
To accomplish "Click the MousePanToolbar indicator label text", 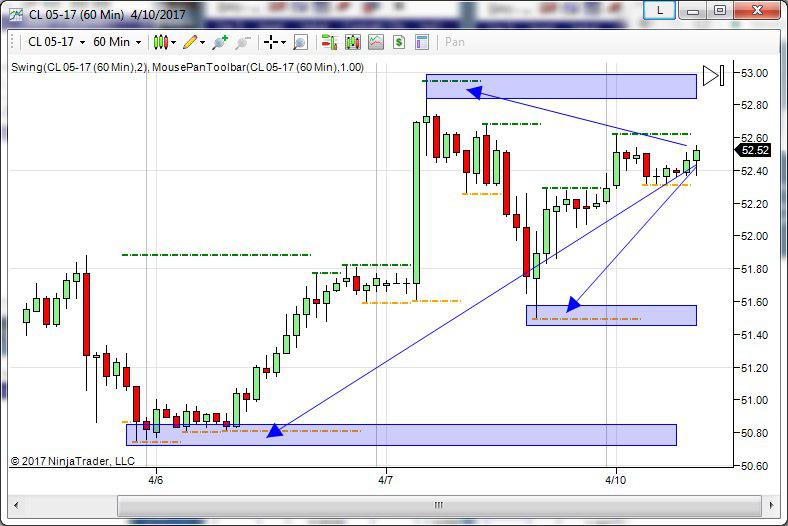I will (258, 67).
